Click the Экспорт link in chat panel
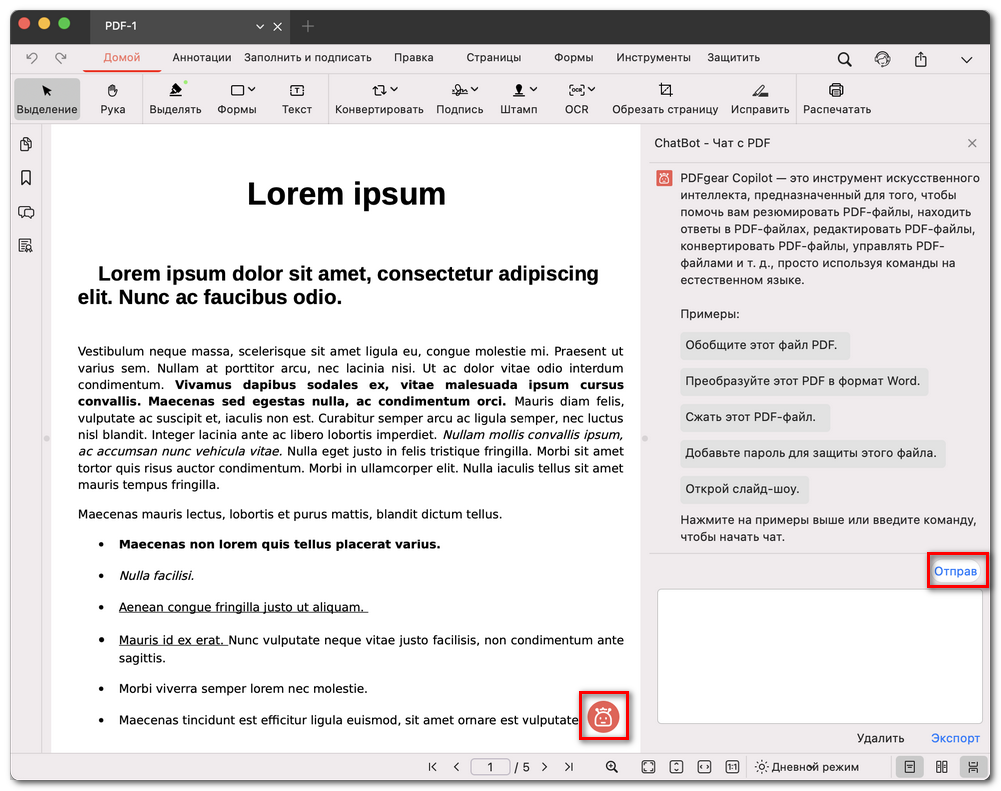Image resolution: width=1001 pixels, height=791 pixels. tap(955, 738)
